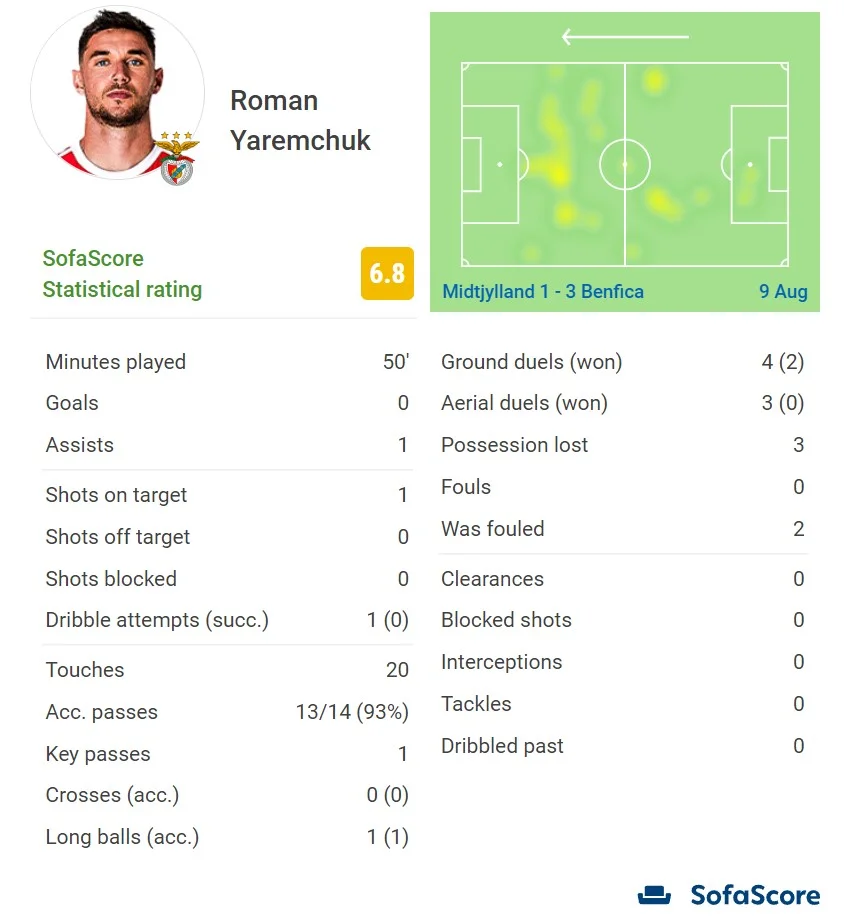This screenshot has height=918, width=850.
Task: Select the Possession lost stat
Action: click(622, 445)
